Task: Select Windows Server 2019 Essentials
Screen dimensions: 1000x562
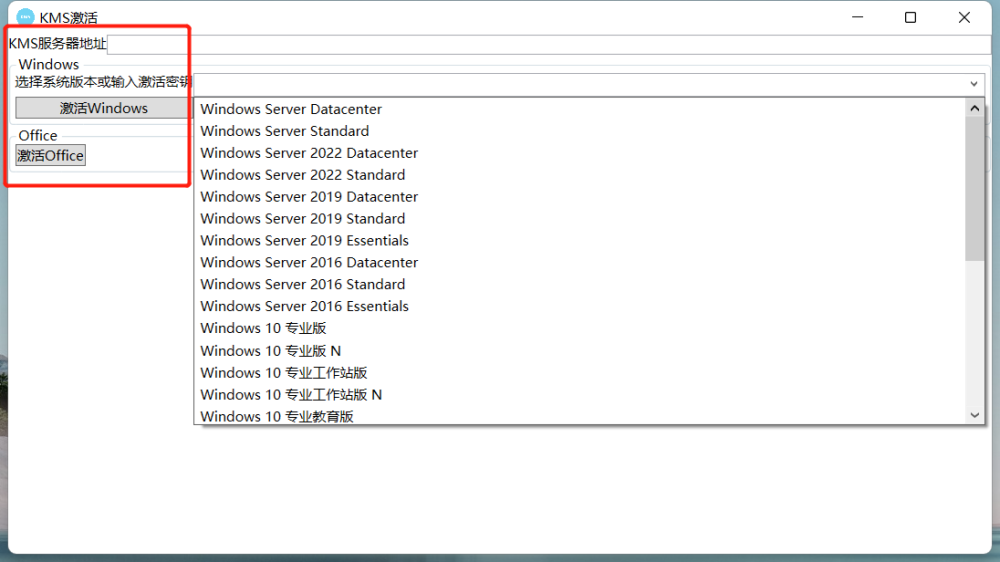Action: tap(580, 240)
